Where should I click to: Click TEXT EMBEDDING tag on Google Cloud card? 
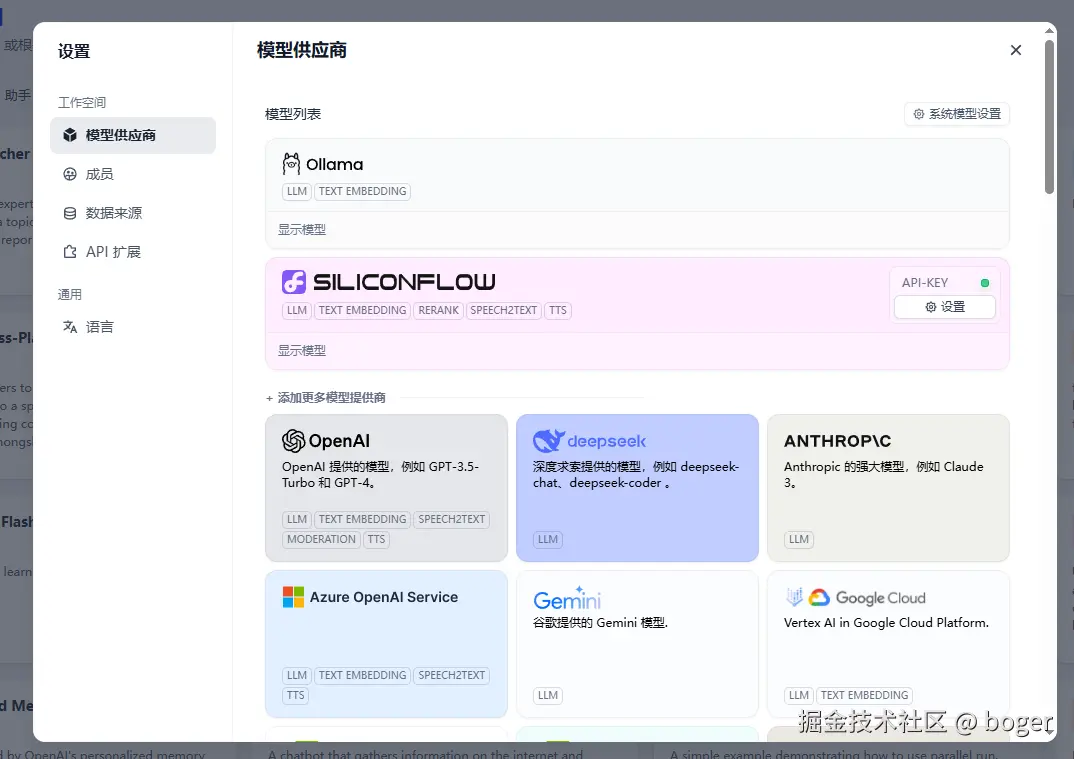coord(864,695)
